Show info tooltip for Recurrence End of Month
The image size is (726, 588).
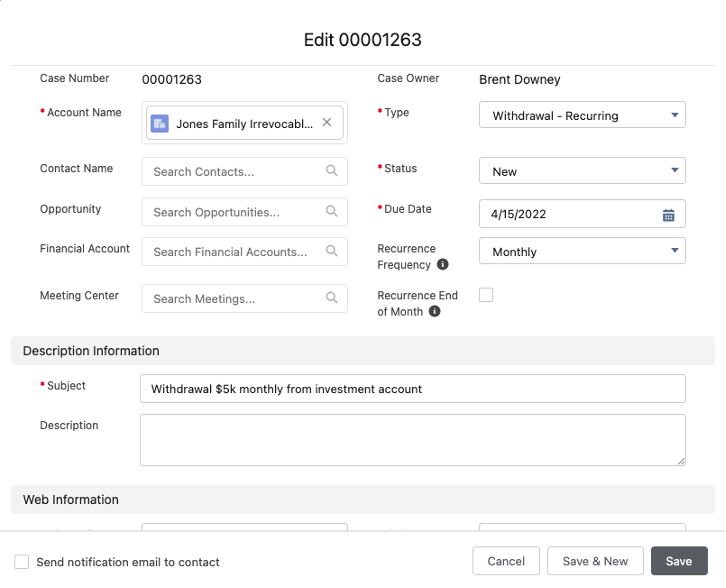[x=434, y=312]
